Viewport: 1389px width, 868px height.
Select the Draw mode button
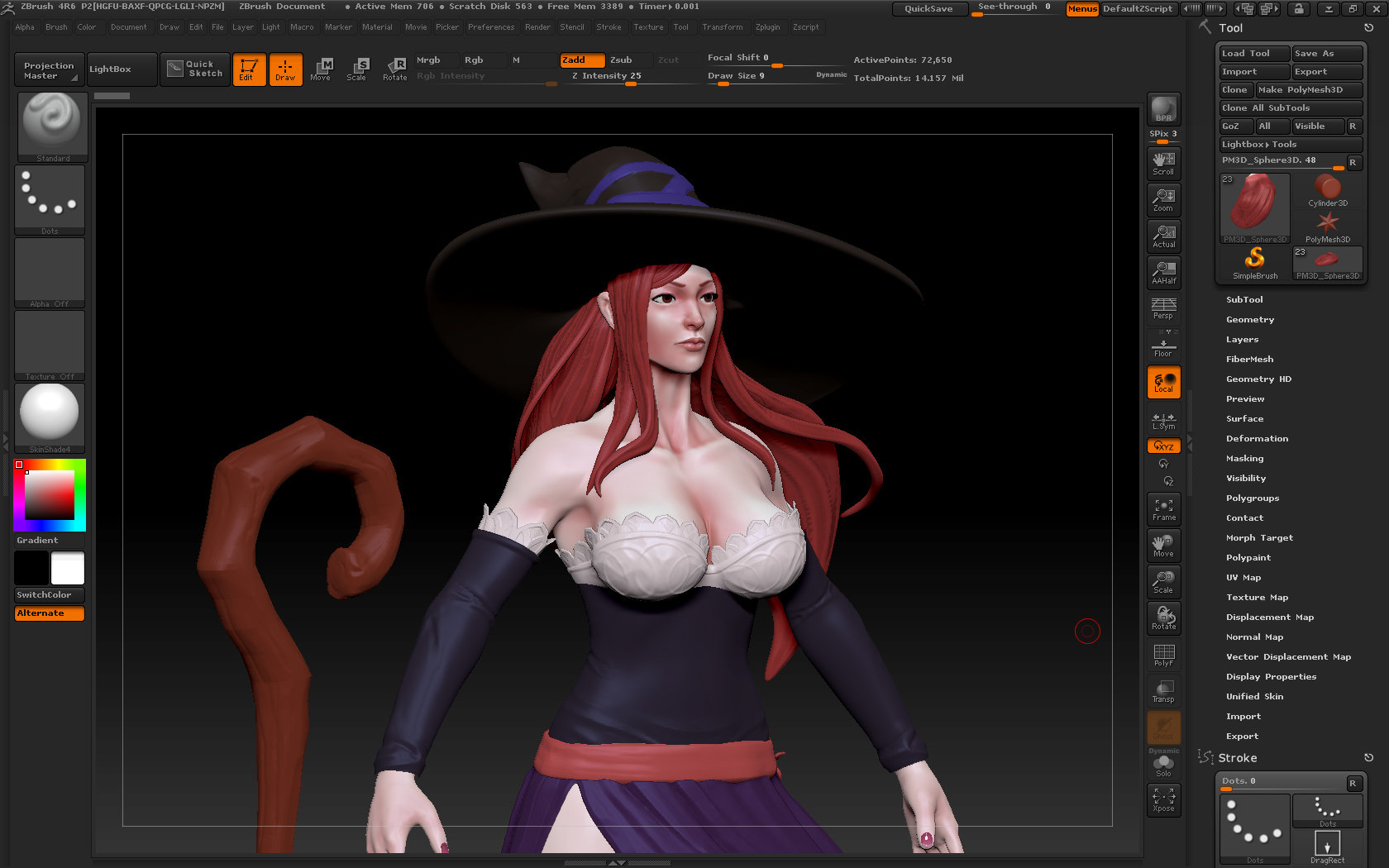(x=285, y=69)
